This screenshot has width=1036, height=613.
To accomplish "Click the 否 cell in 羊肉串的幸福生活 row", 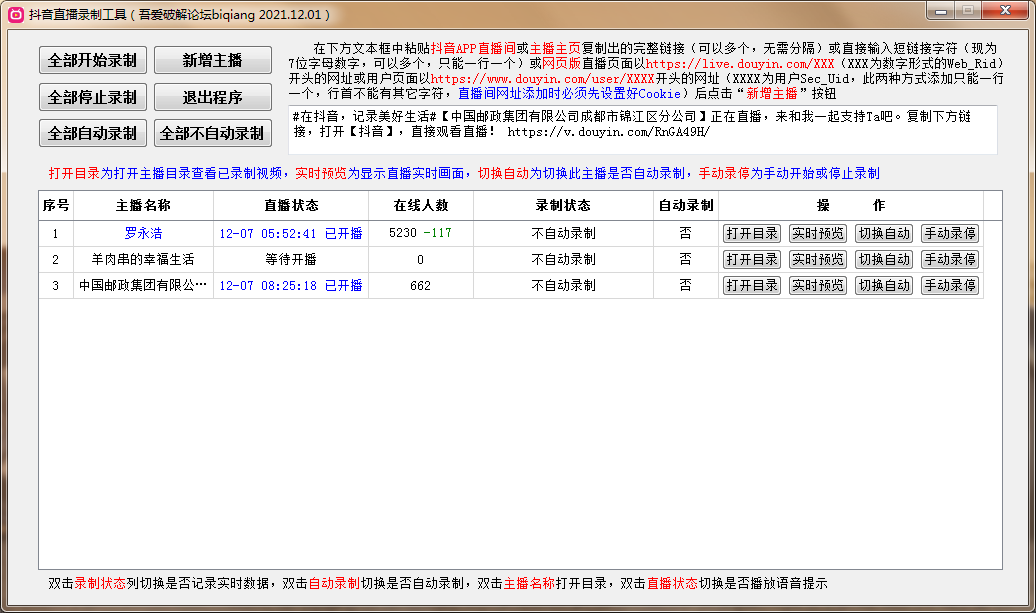I will [x=686, y=260].
